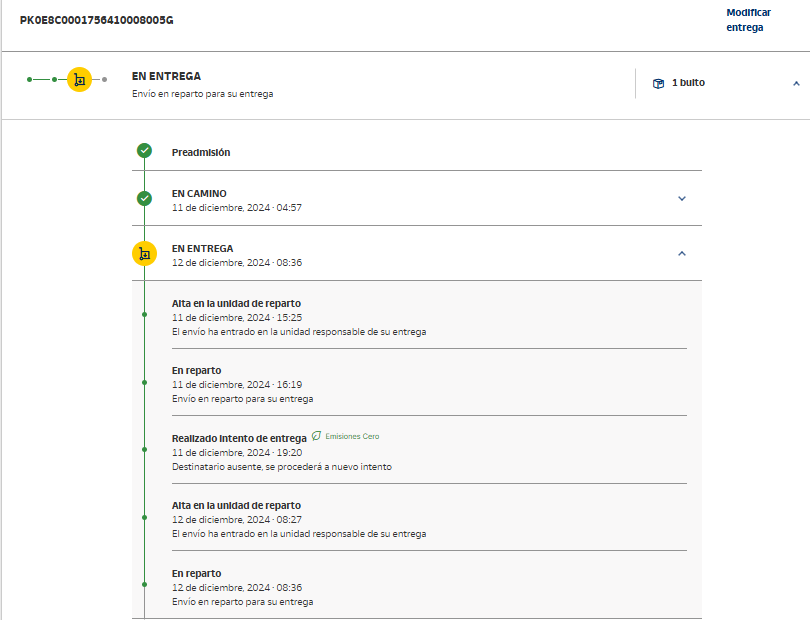This screenshot has height=620, width=810.
Task: Click the yellow delivery cart icon in progress header
Action: click(x=80, y=80)
